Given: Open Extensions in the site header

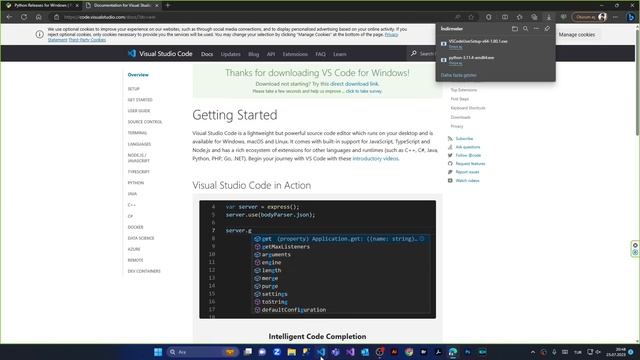Looking at the screenshot, I should (x=295, y=54).
